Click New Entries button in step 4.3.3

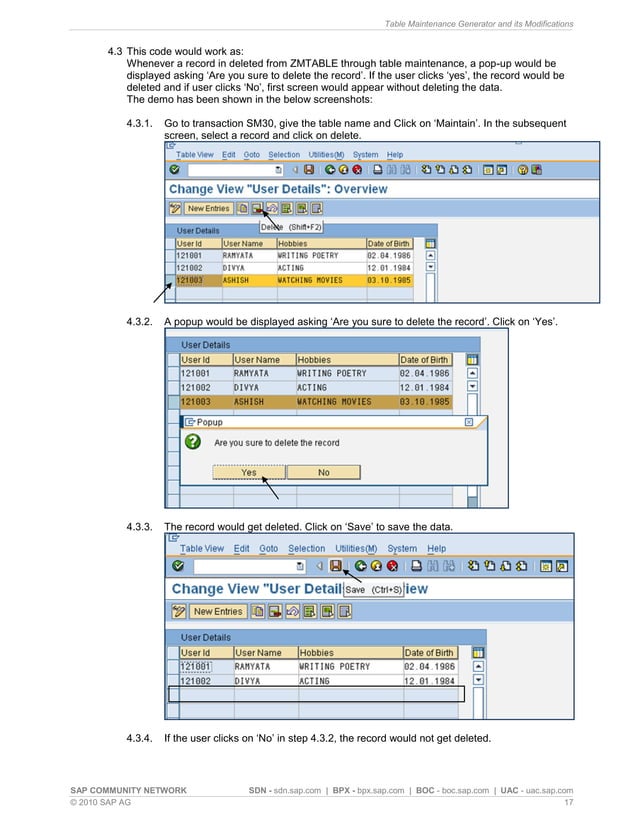(x=218, y=612)
